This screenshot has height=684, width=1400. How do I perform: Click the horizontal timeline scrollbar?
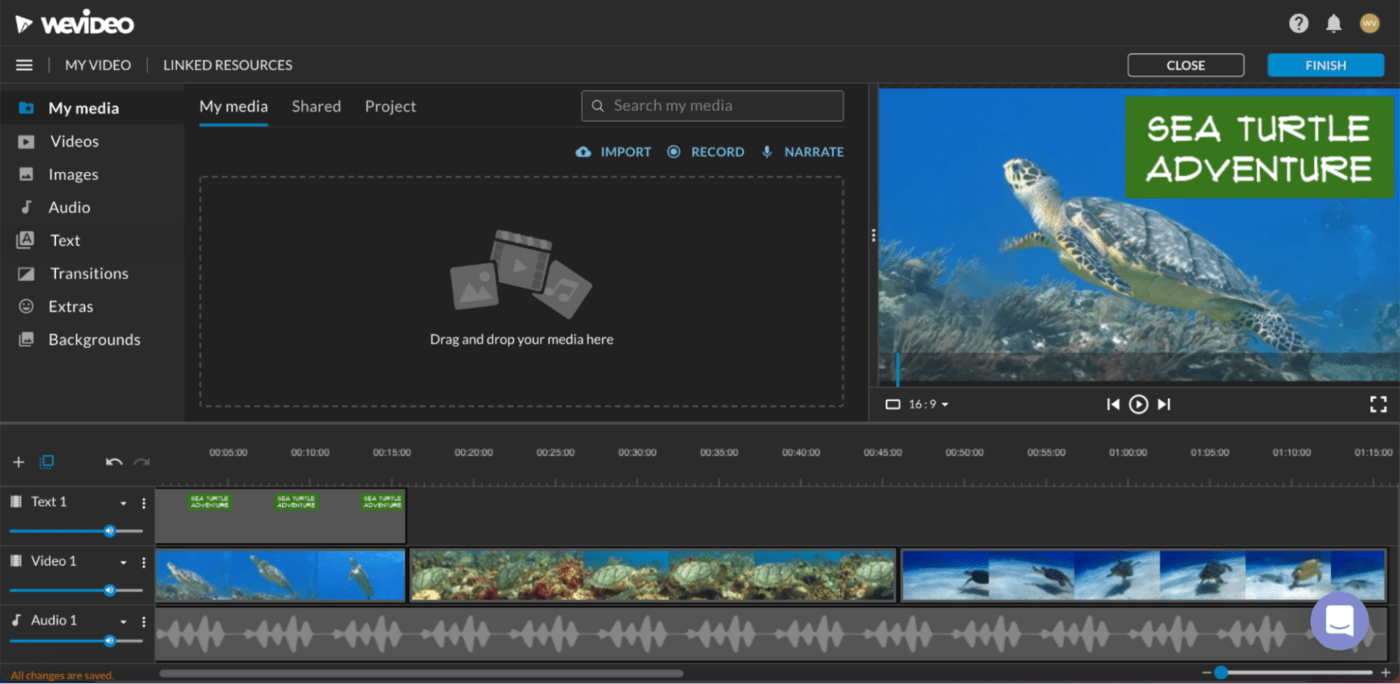[x=421, y=674]
